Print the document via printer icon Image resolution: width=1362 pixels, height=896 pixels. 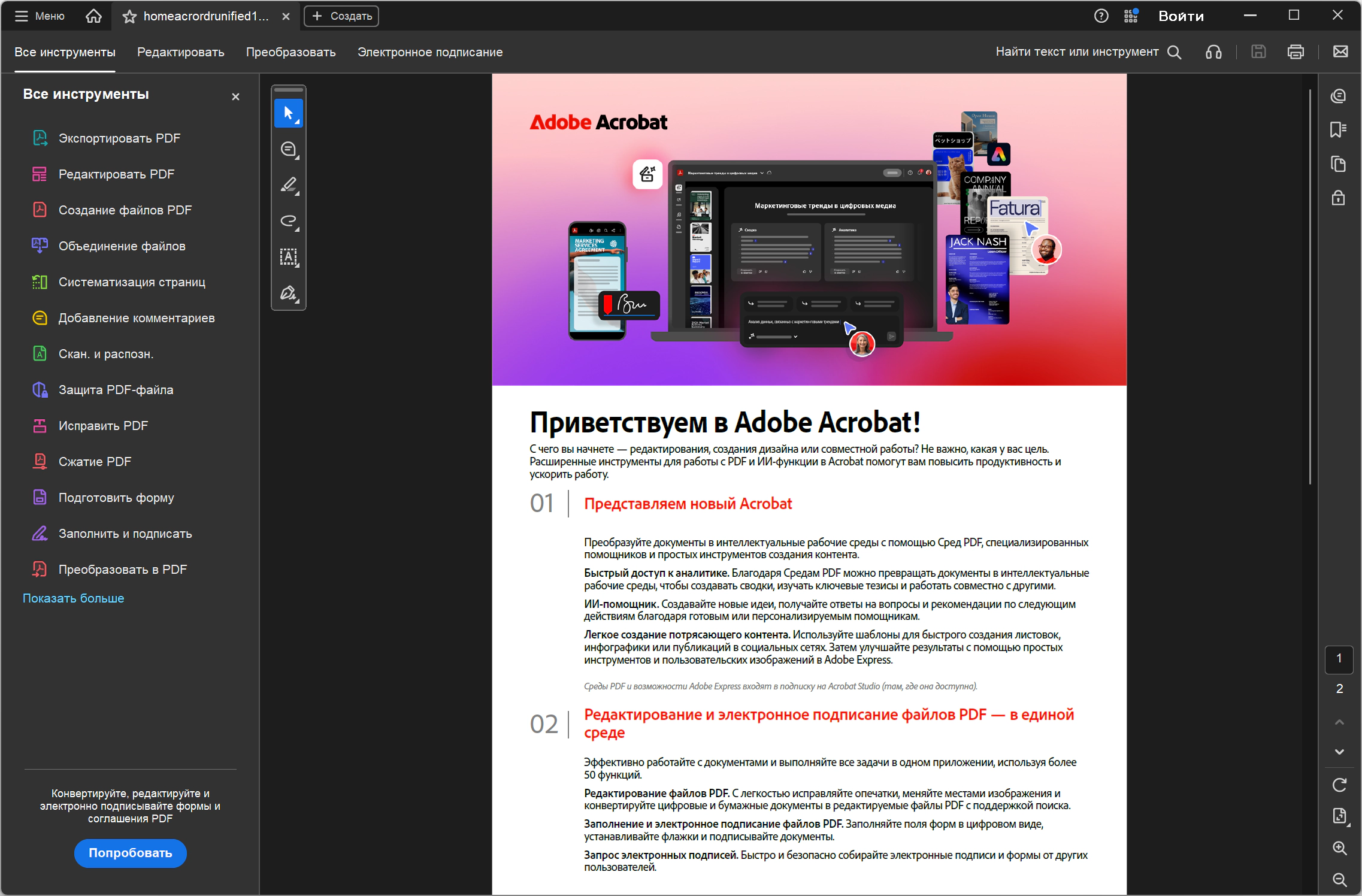pyautogui.click(x=1296, y=52)
